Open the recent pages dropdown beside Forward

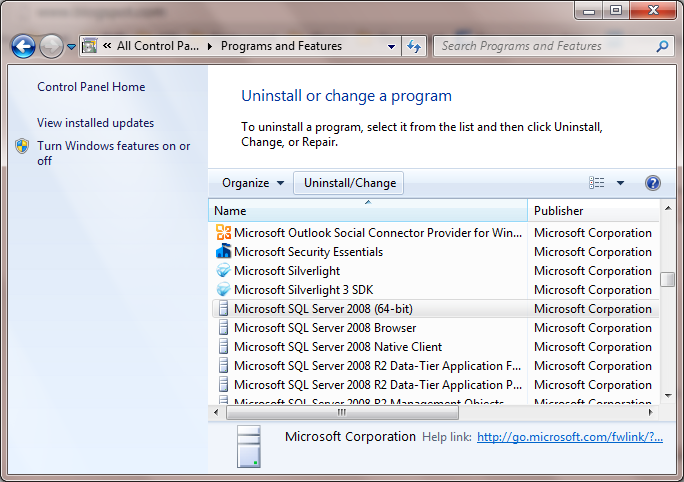pos(71,46)
